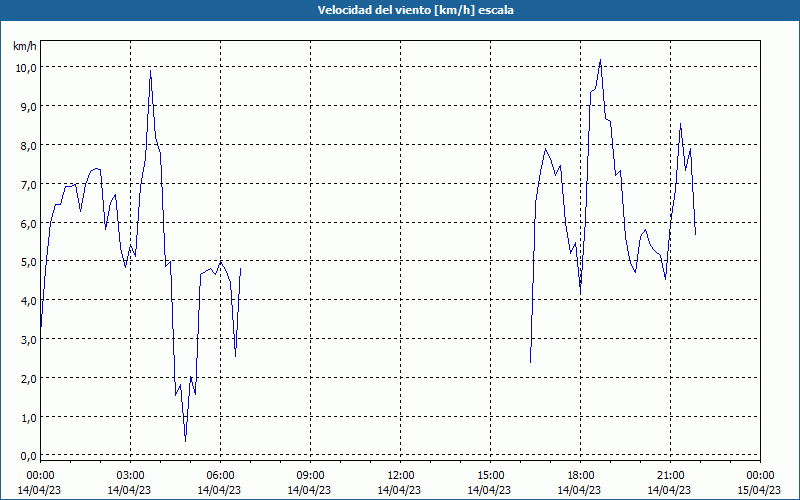Screen dimensions: 800x500
Task: Click the '5,0' y-axis value
Action: point(28,262)
